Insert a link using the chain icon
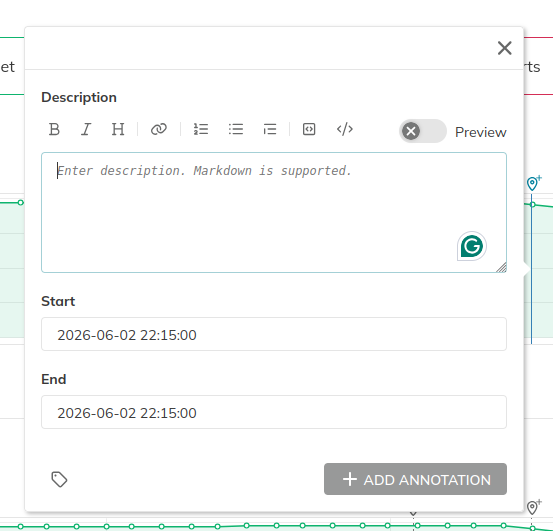The image size is (553, 531). point(159,129)
